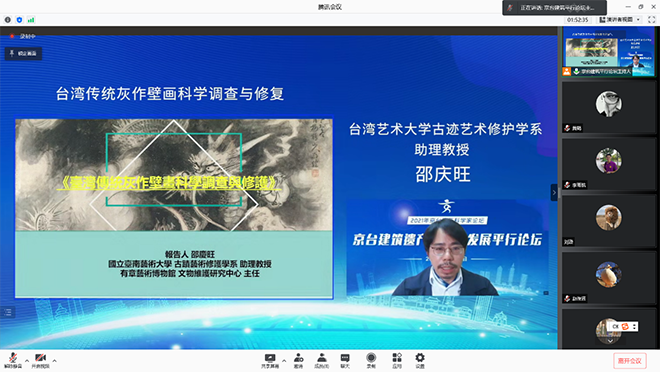Toggle the meeting Record button

tap(371, 361)
